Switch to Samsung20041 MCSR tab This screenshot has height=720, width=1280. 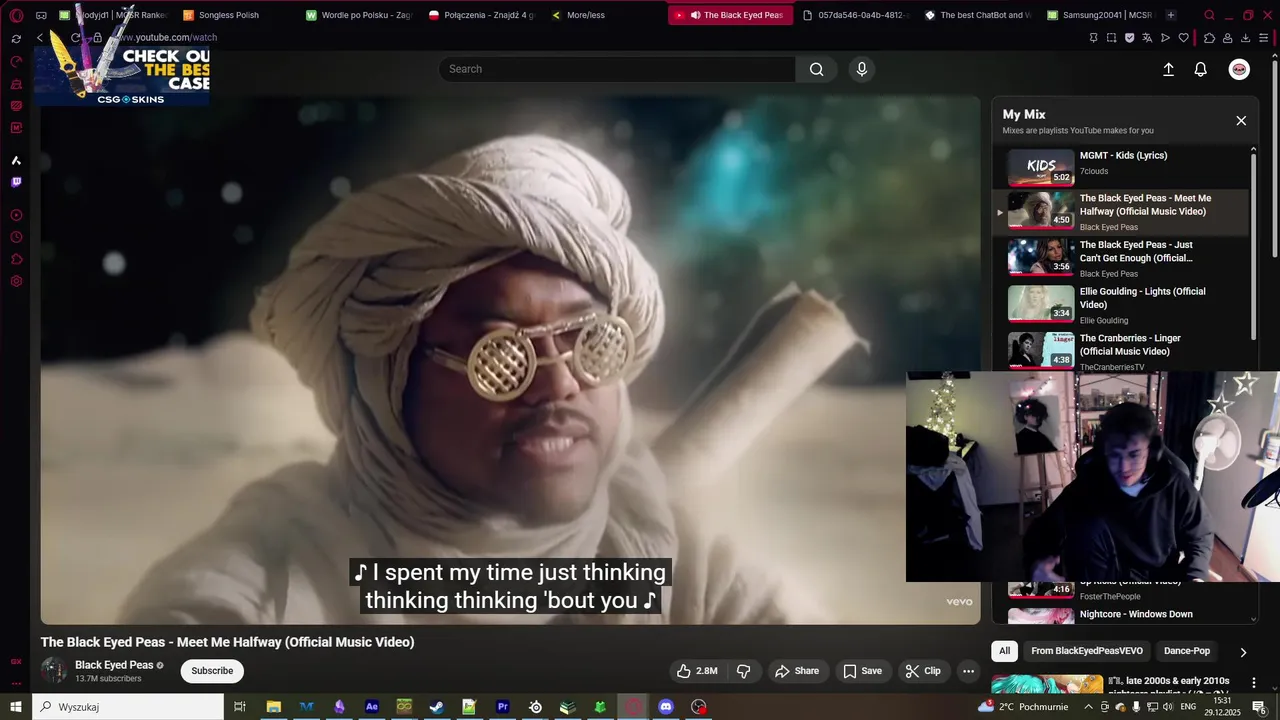(1100, 15)
